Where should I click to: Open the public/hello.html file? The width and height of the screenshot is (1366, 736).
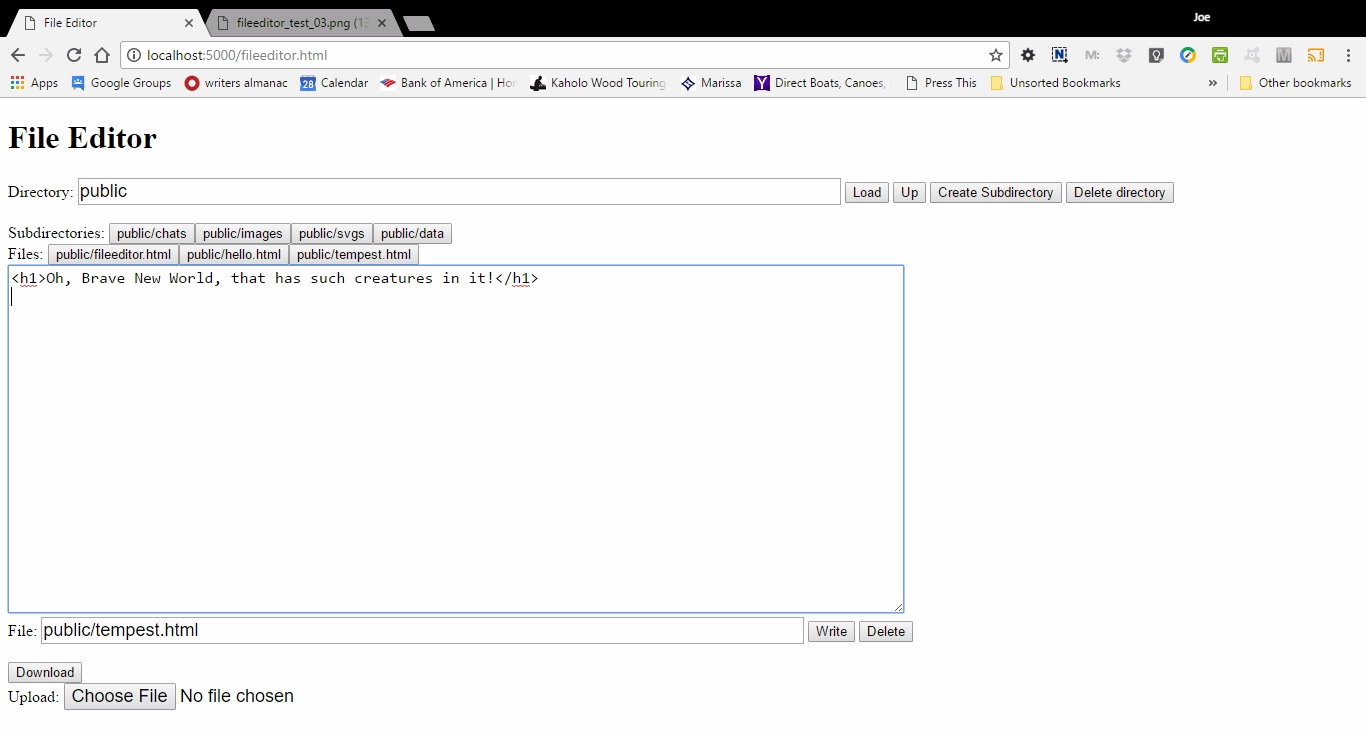[x=234, y=255]
